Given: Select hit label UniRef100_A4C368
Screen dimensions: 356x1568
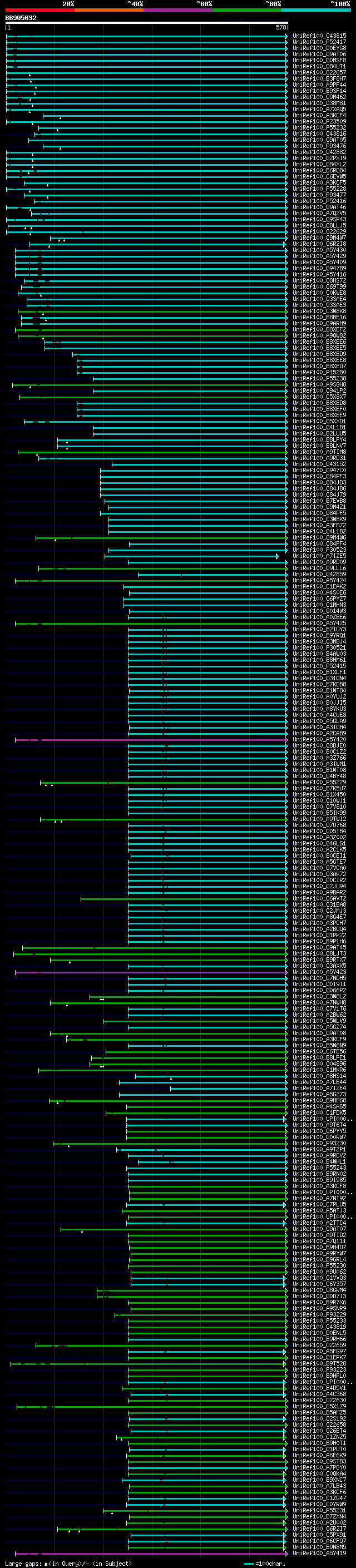Looking at the screenshot, I should (319, 1394).
